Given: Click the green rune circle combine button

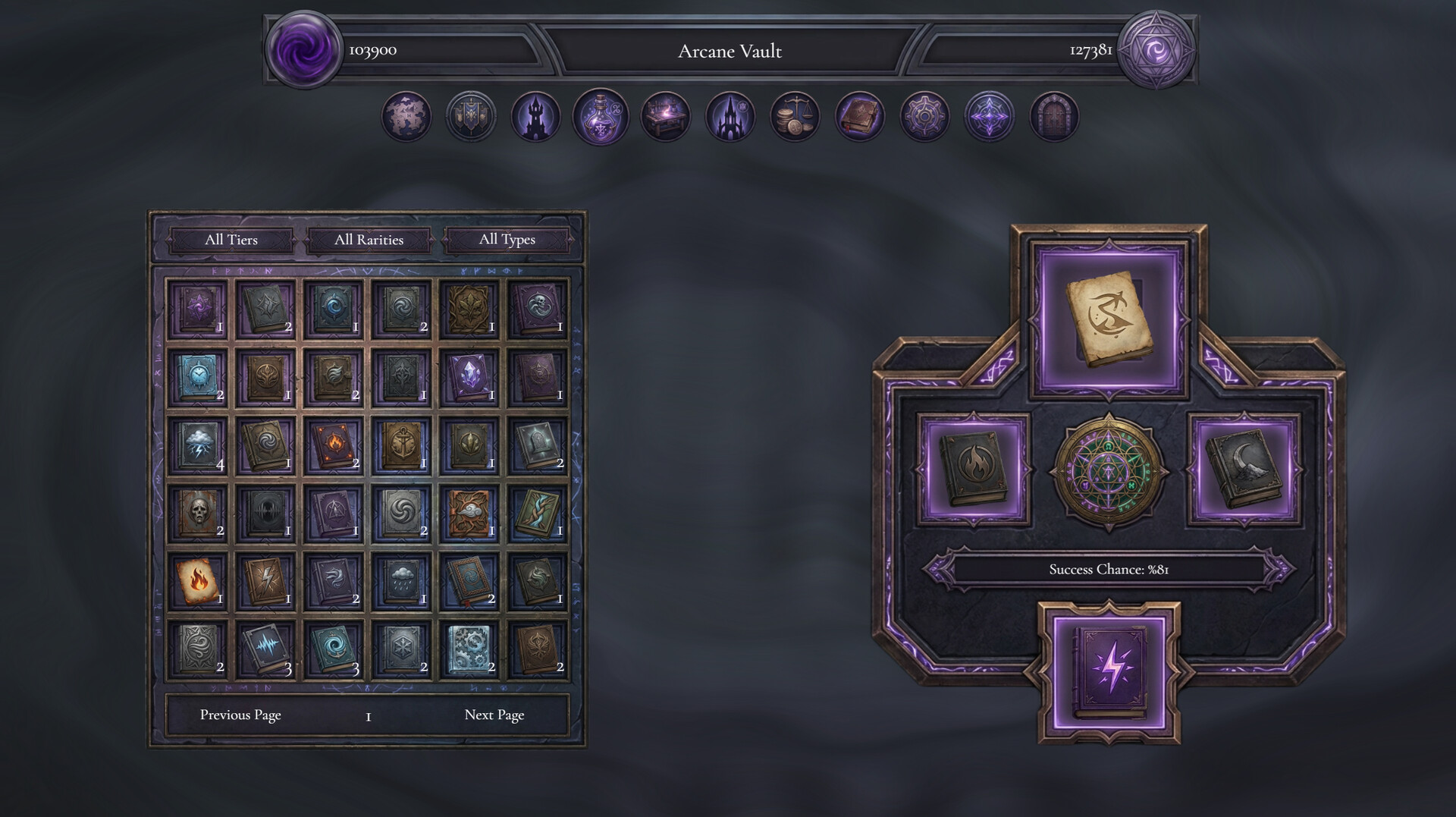Looking at the screenshot, I should click(1109, 470).
